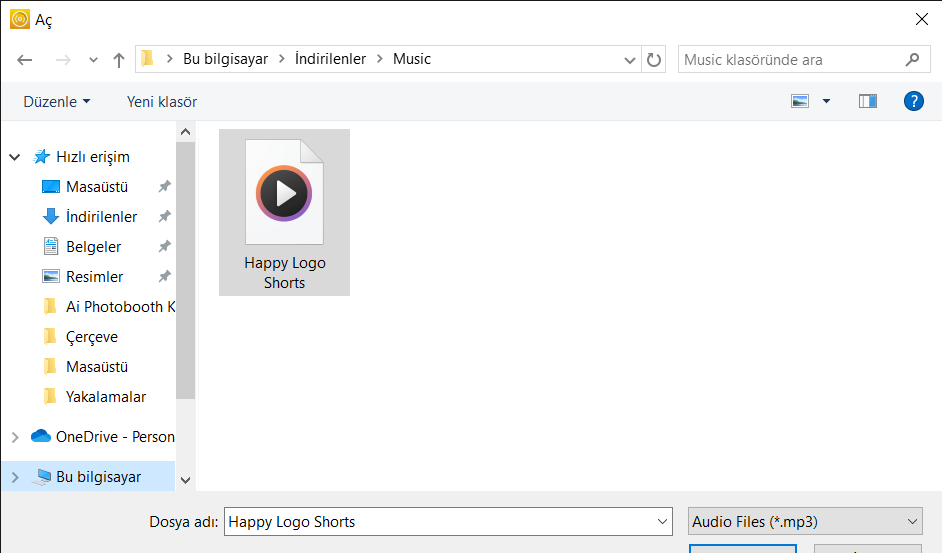Click Yeni klasör button
This screenshot has height=553, width=942.
pyautogui.click(x=162, y=102)
